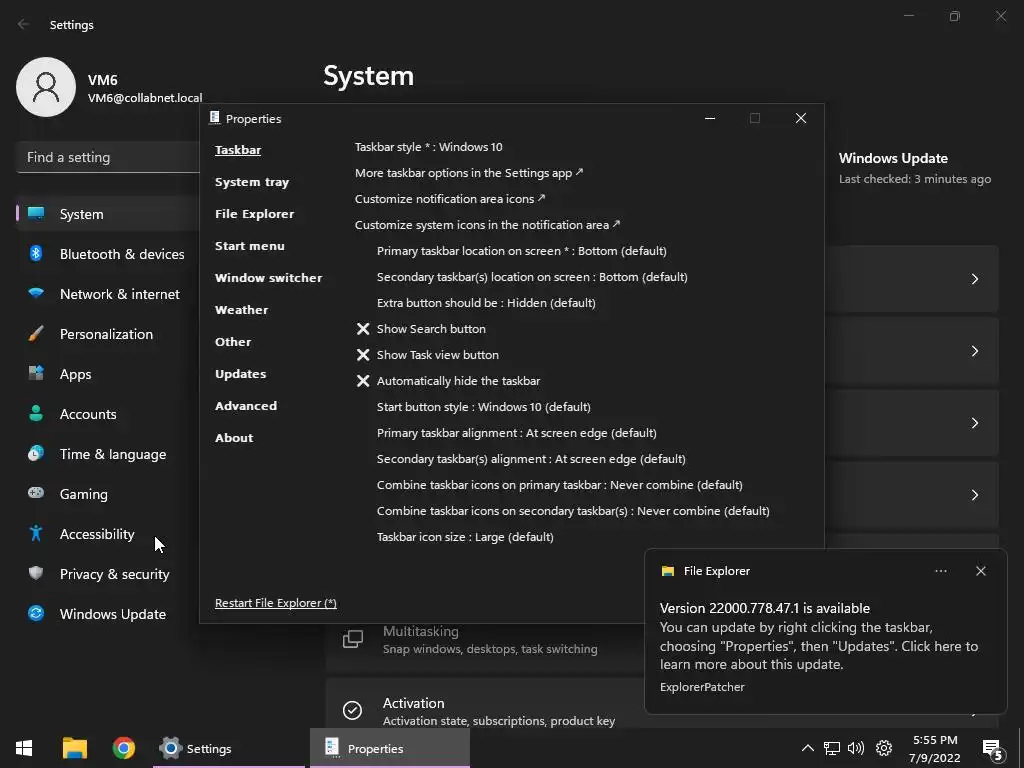Change Taskbar style Windows 10 setting

(428, 147)
